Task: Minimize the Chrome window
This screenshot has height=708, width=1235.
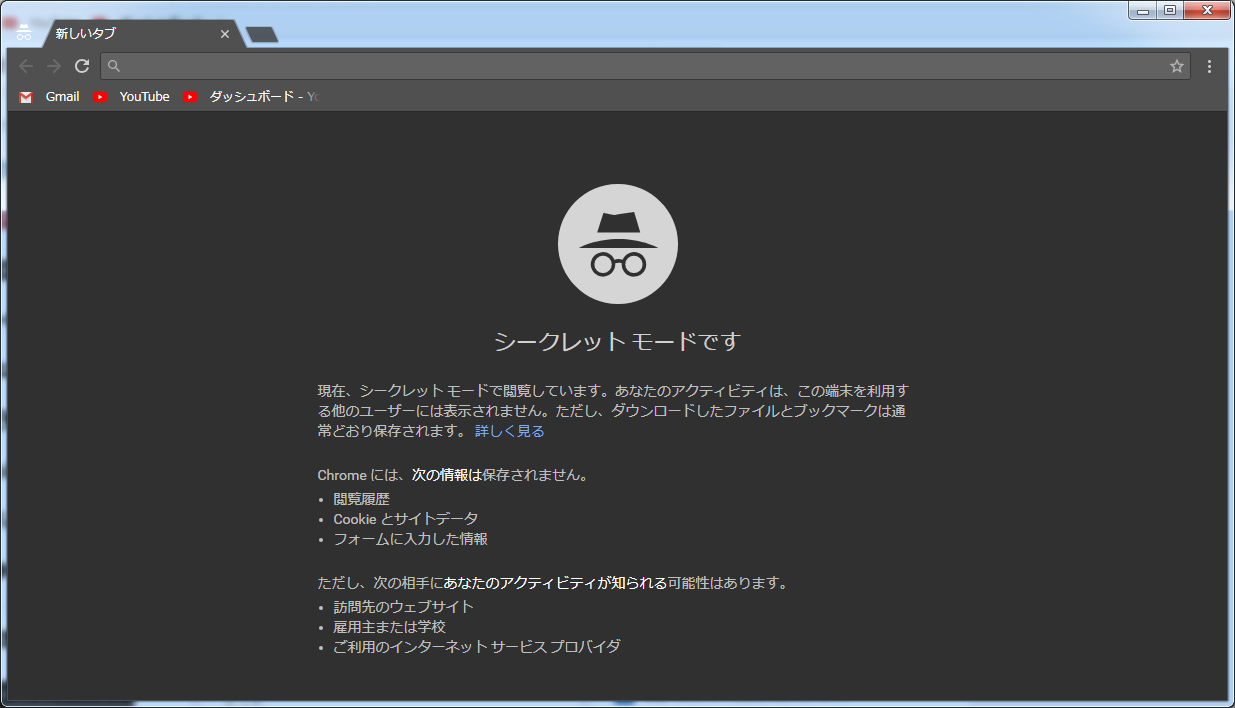Action: tap(1142, 10)
